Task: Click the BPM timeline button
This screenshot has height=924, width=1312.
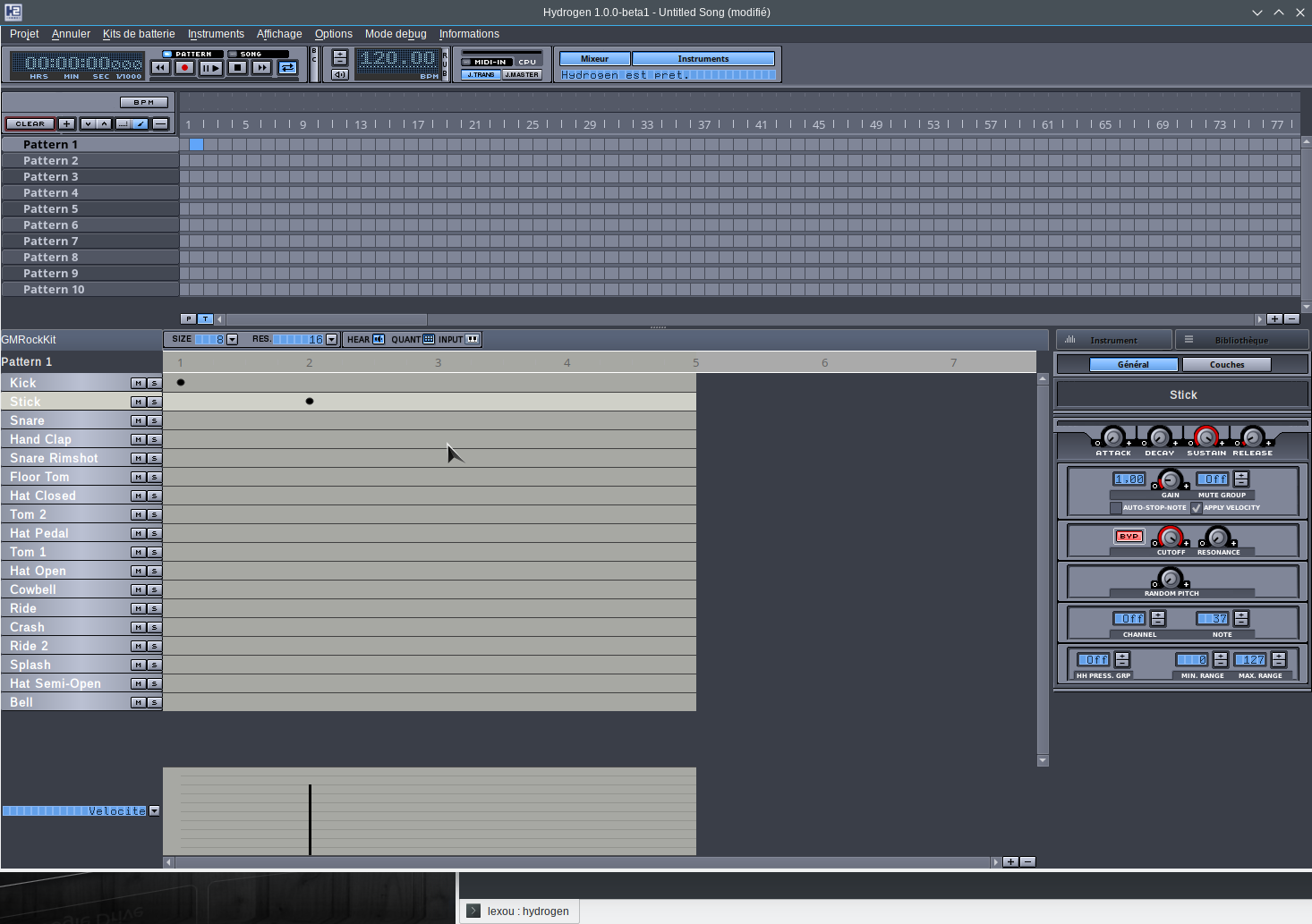Action: [x=144, y=102]
